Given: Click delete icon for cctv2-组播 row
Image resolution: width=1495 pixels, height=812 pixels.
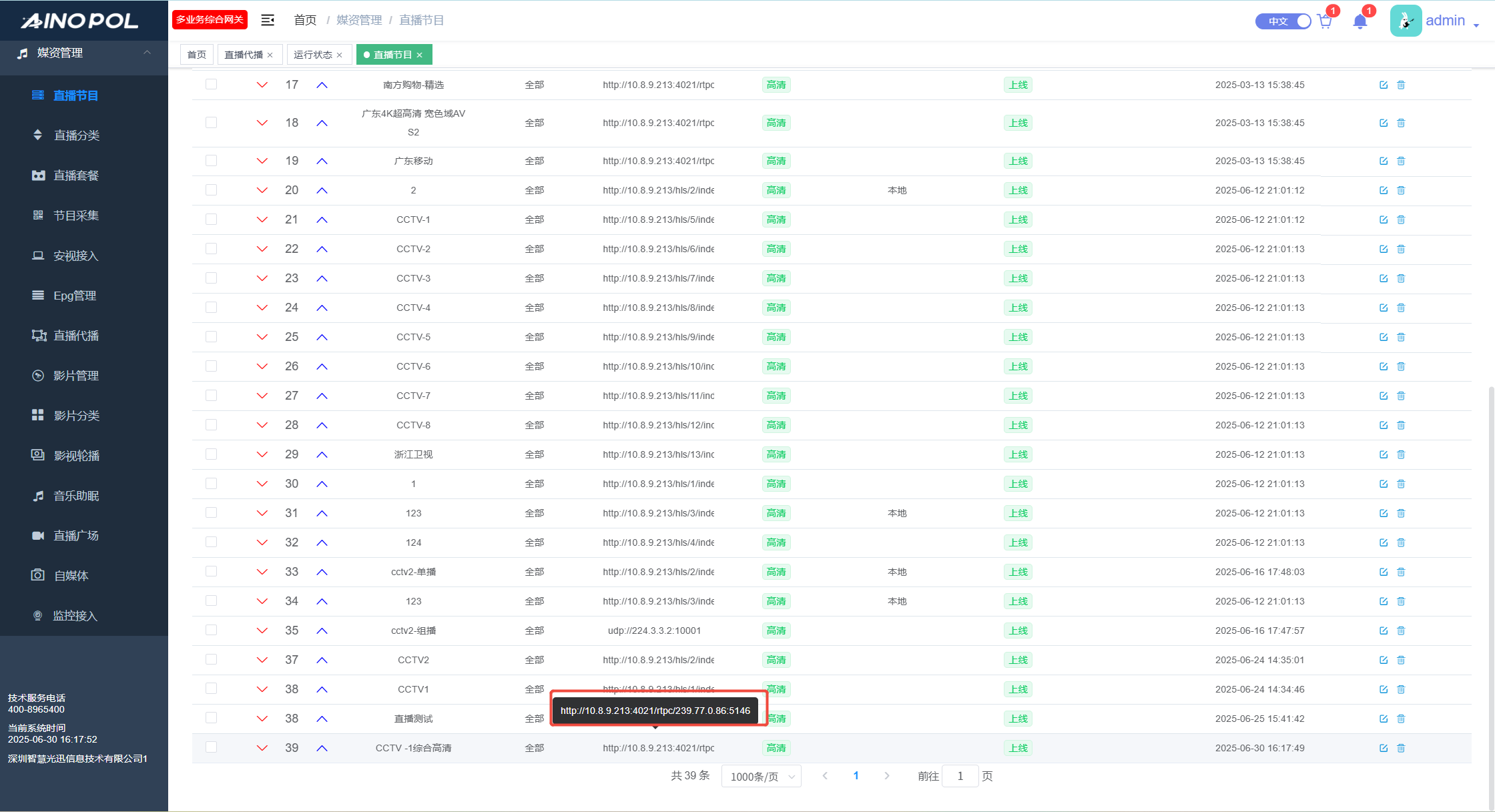Looking at the screenshot, I should coord(1401,631).
